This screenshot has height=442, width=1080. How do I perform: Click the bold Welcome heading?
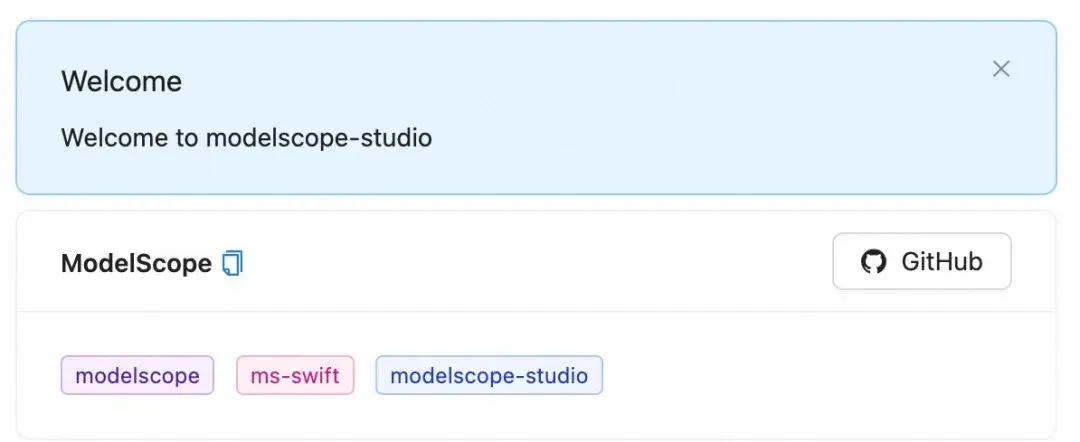coord(121,81)
